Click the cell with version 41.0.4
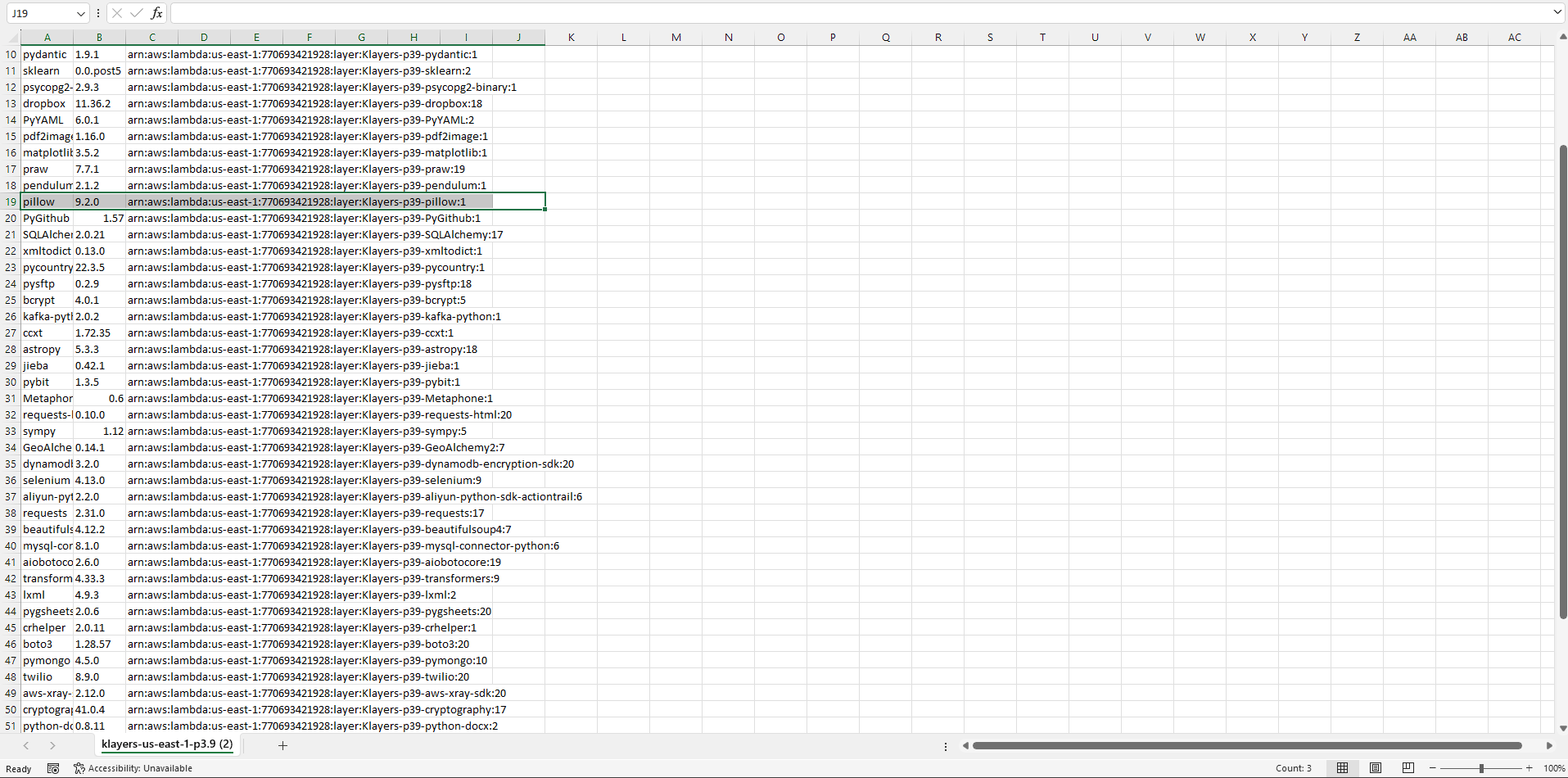 tap(100, 709)
